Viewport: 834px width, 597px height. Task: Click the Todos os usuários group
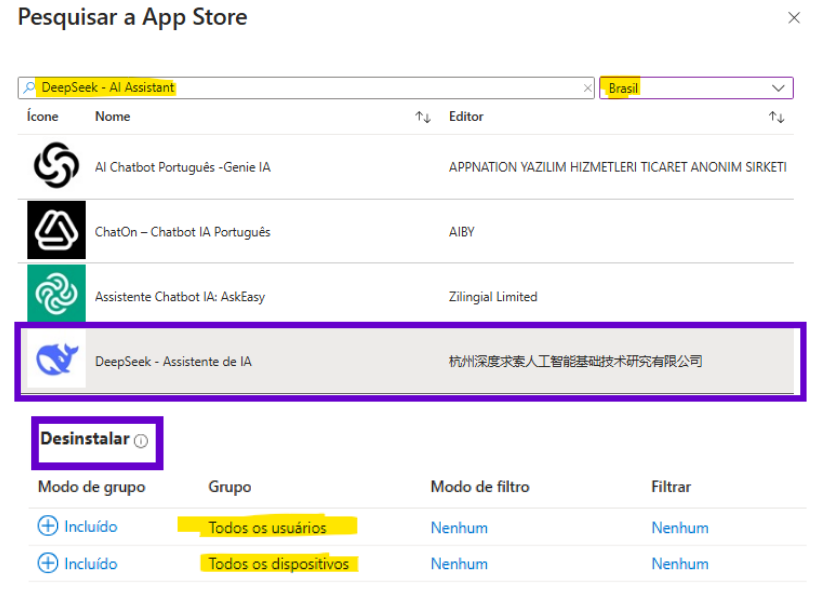pyautogui.click(x=268, y=528)
